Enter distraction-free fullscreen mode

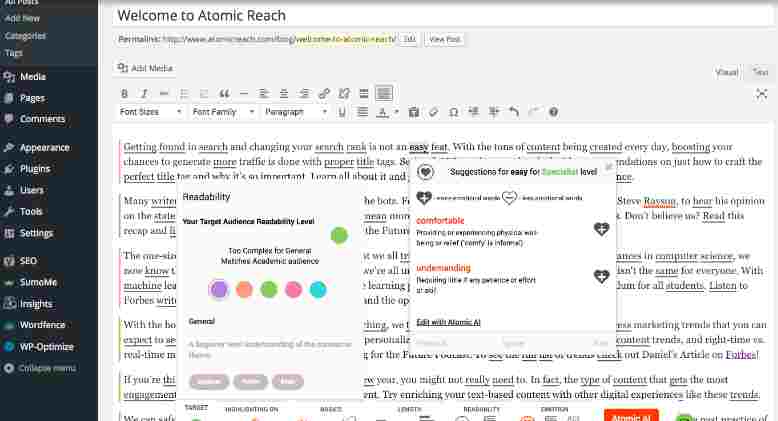[761, 94]
